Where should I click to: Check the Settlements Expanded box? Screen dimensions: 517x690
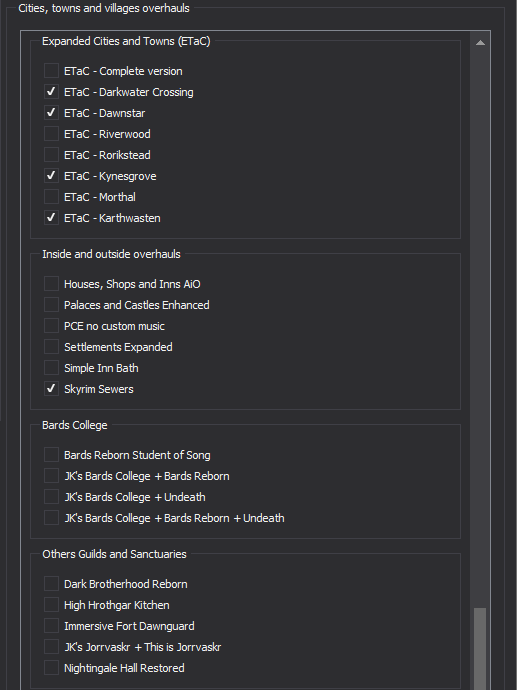[51, 346]
